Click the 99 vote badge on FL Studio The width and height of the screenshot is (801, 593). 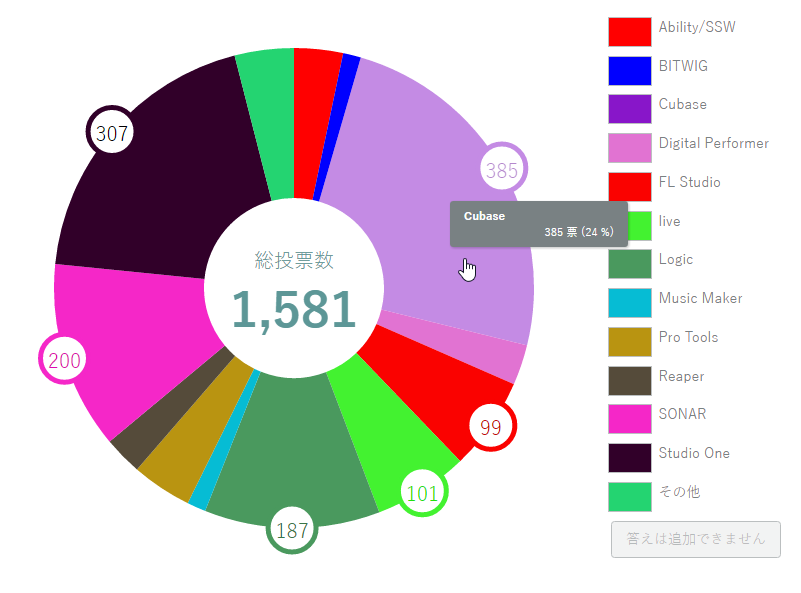491,426
